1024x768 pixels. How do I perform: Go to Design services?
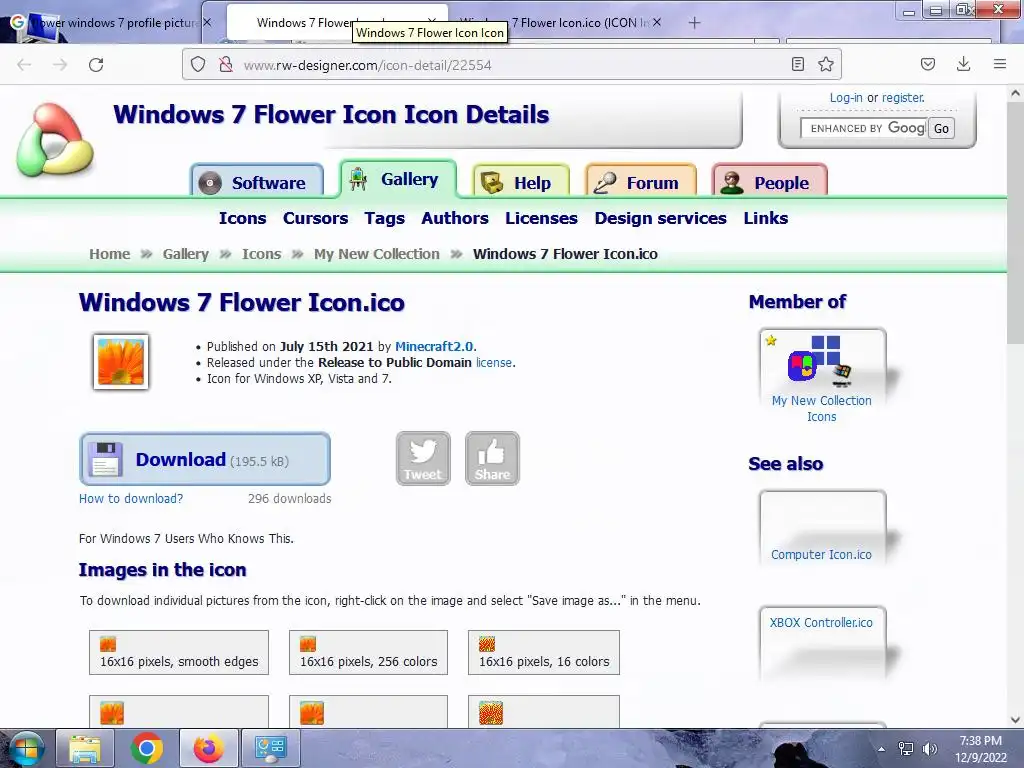click(660, 218)
